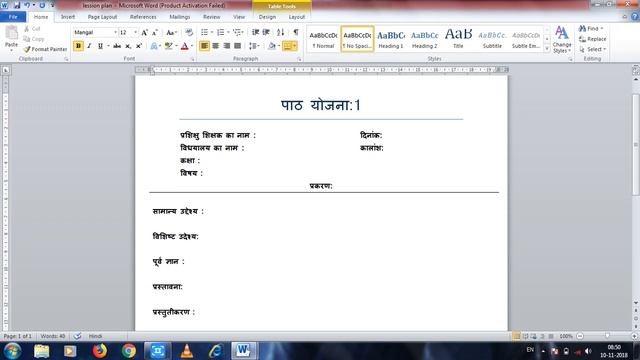
Task: Click the Find button
Action: [591, 29]
